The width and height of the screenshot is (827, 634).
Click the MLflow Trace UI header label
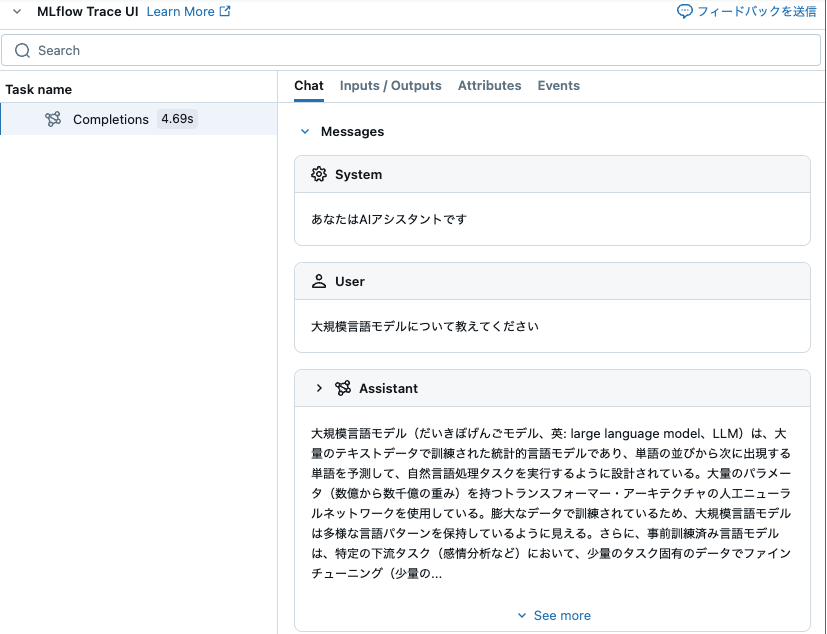pyautogui.click(x=85, y=11)
